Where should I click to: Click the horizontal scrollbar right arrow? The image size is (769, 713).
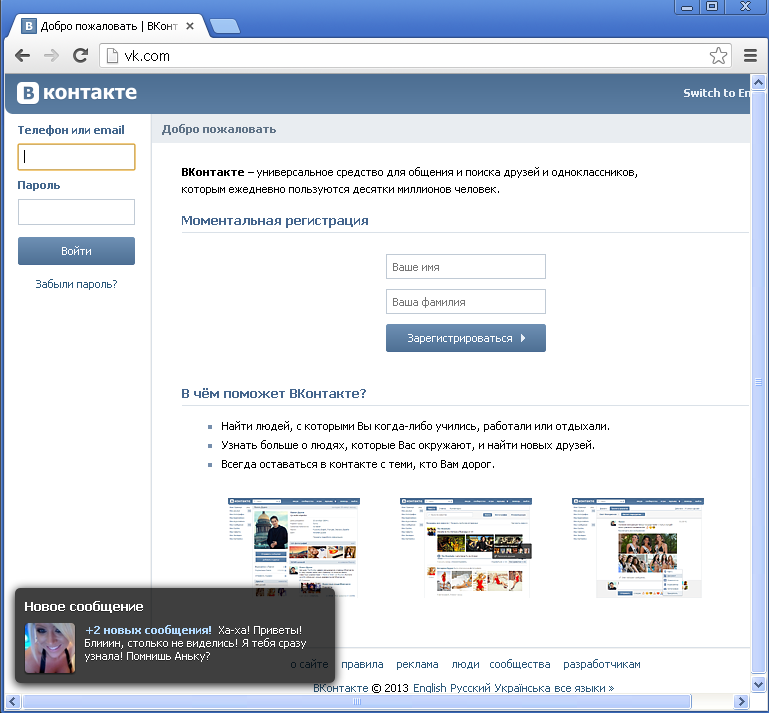coord(741,701)
